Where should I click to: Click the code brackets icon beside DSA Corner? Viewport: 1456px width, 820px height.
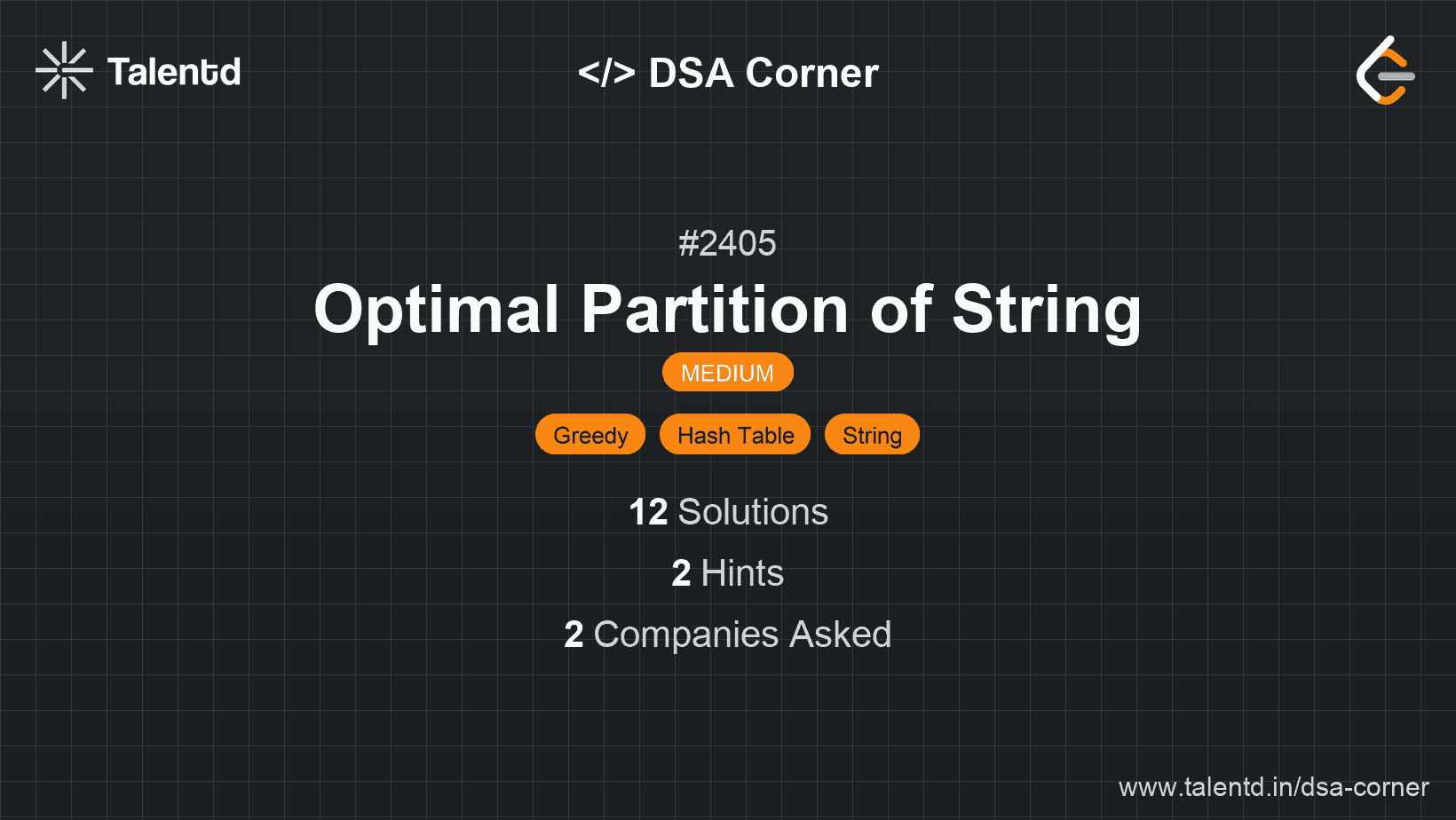606,73
